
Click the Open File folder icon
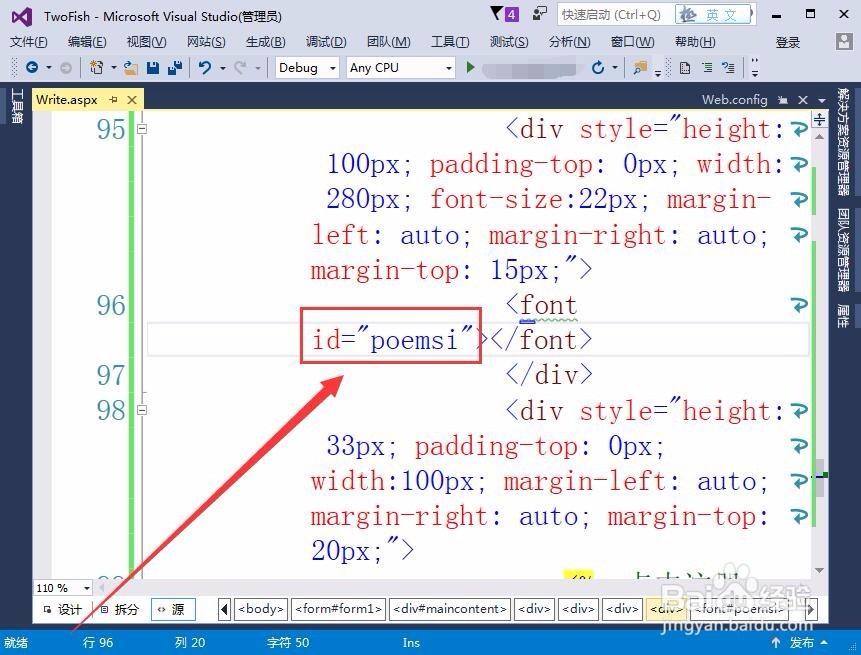click(x=130, y=68)
